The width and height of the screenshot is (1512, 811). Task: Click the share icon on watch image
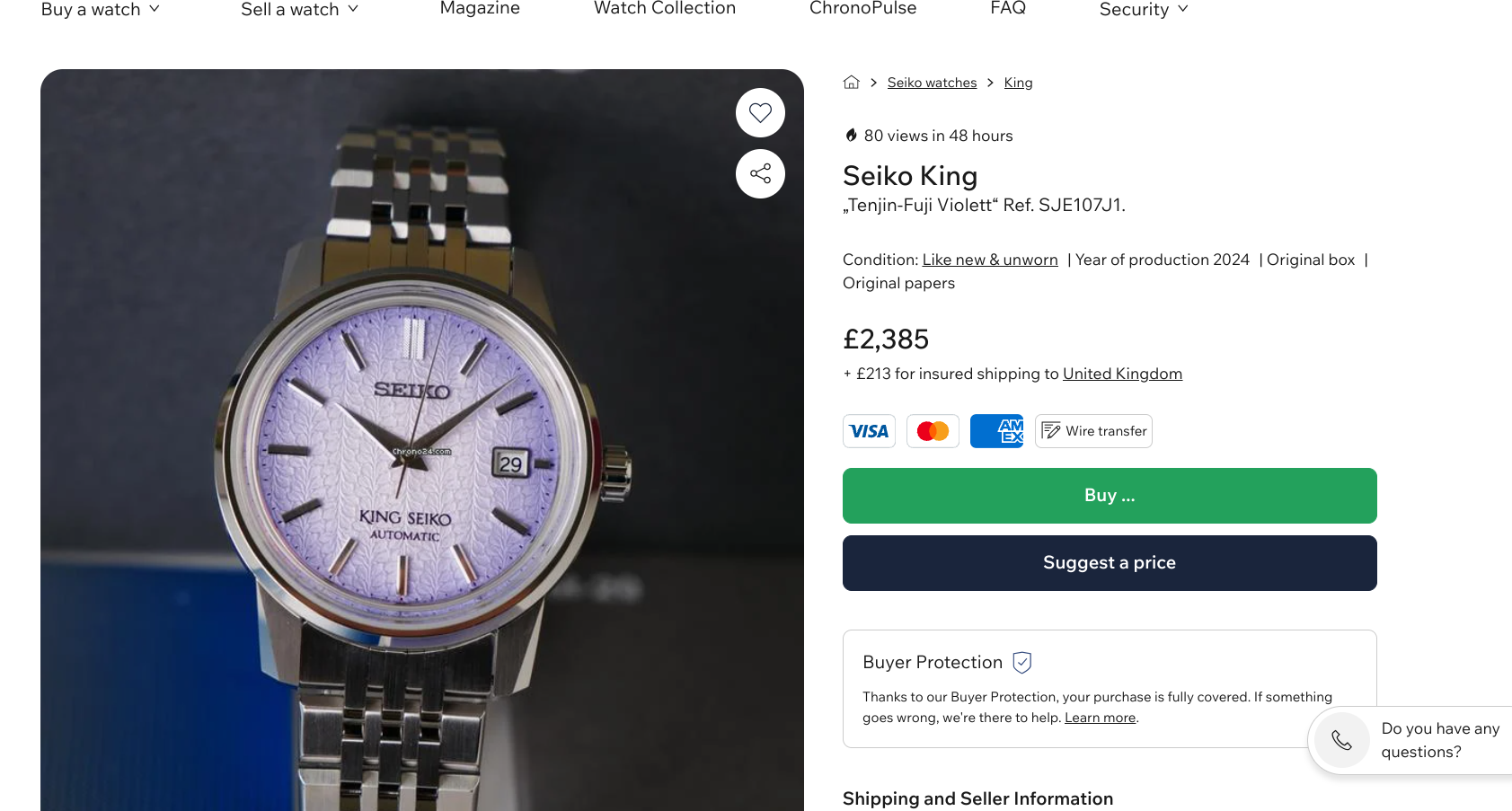(x=760, y=173)
